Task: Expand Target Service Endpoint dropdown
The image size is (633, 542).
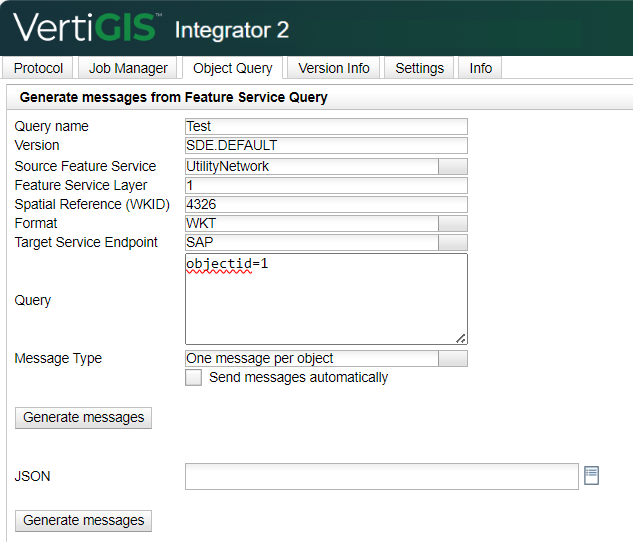Action: pos(453,242)
